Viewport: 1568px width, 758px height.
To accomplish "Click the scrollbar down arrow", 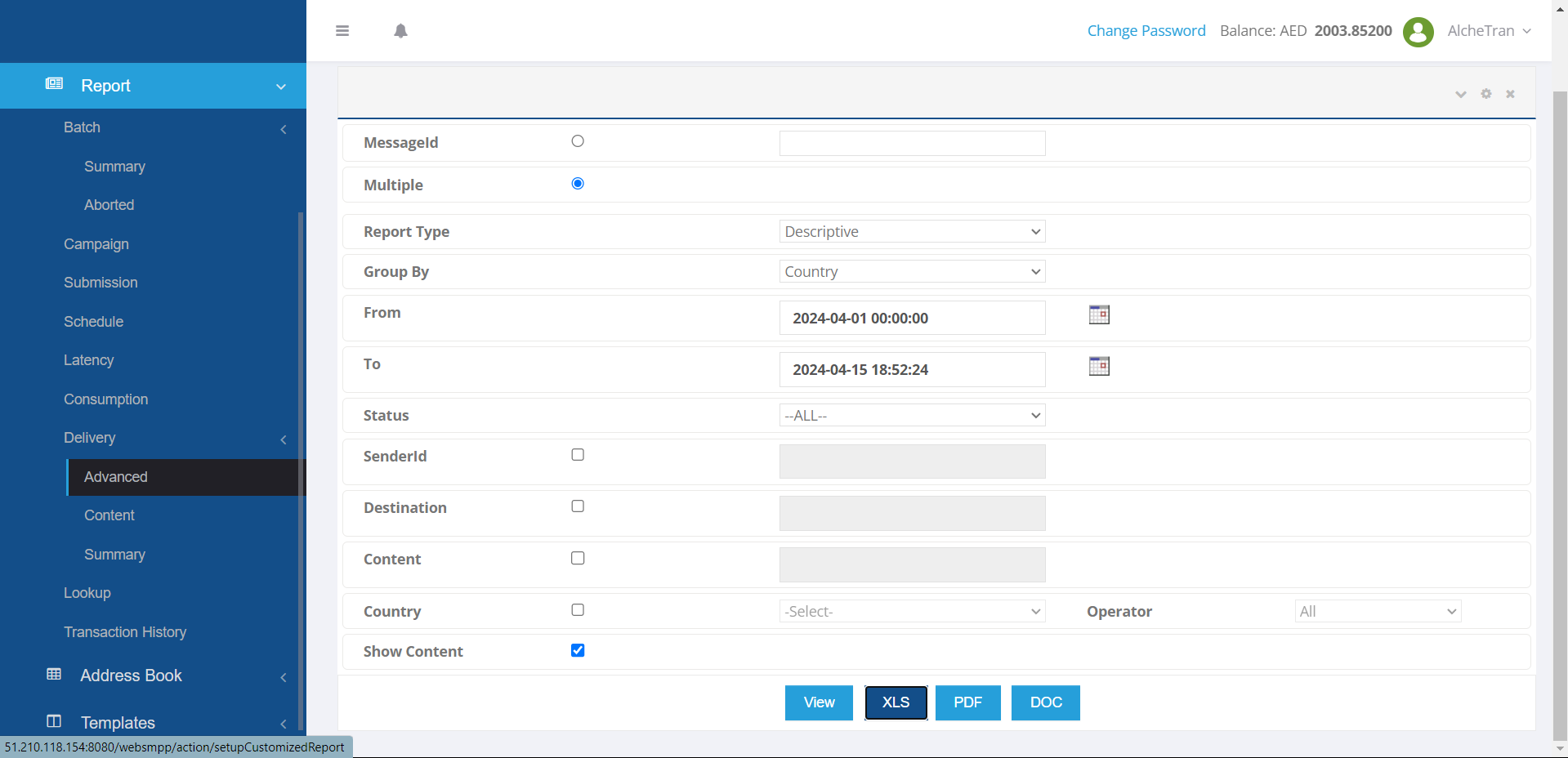I will point(1560,748).
